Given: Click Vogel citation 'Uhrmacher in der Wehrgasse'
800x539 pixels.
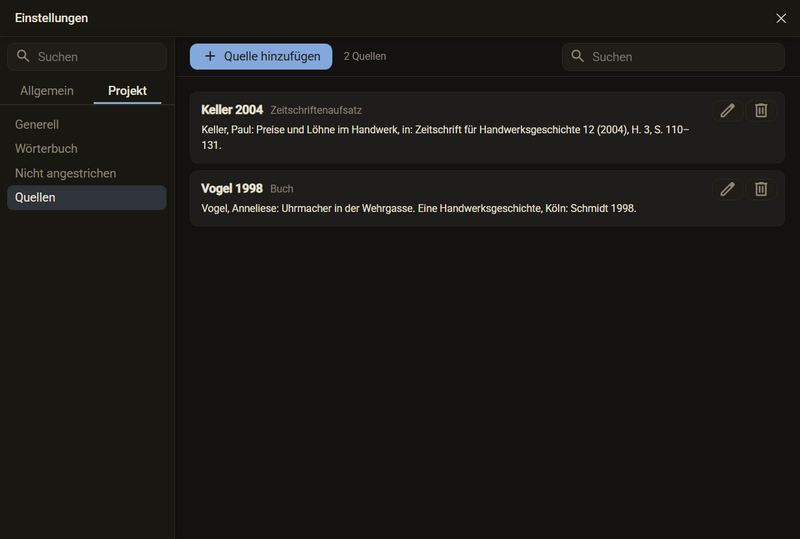Looking at the screenshot, I should click(347, 208).
